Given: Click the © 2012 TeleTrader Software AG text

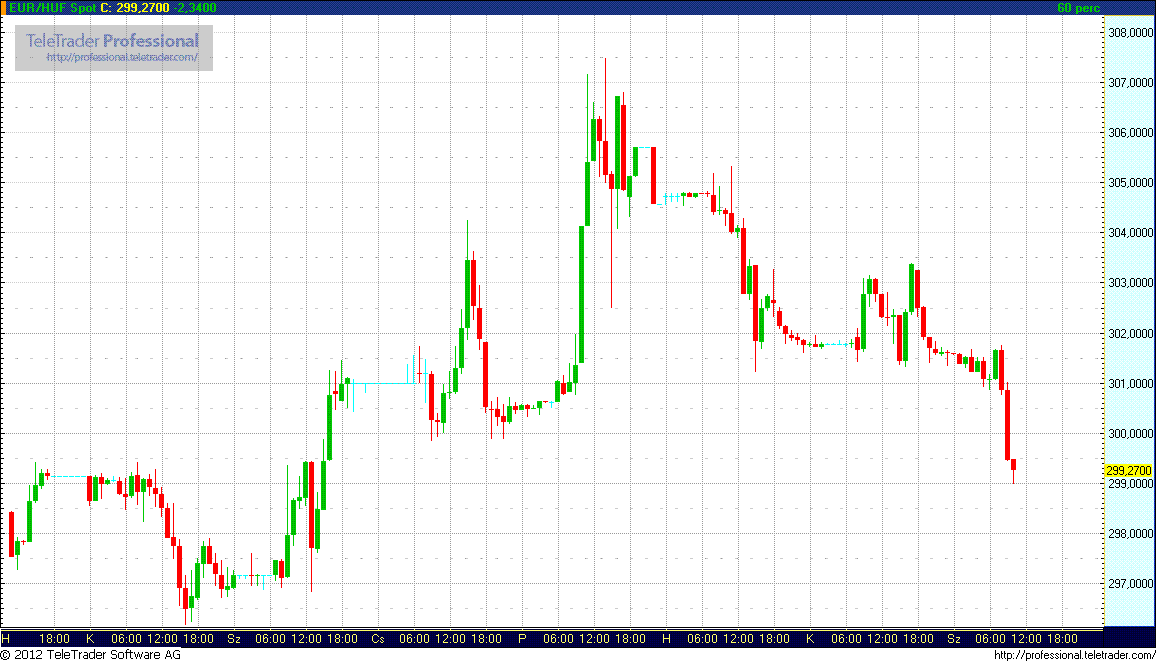Looking at the screenshot, I should click(91, 654).
